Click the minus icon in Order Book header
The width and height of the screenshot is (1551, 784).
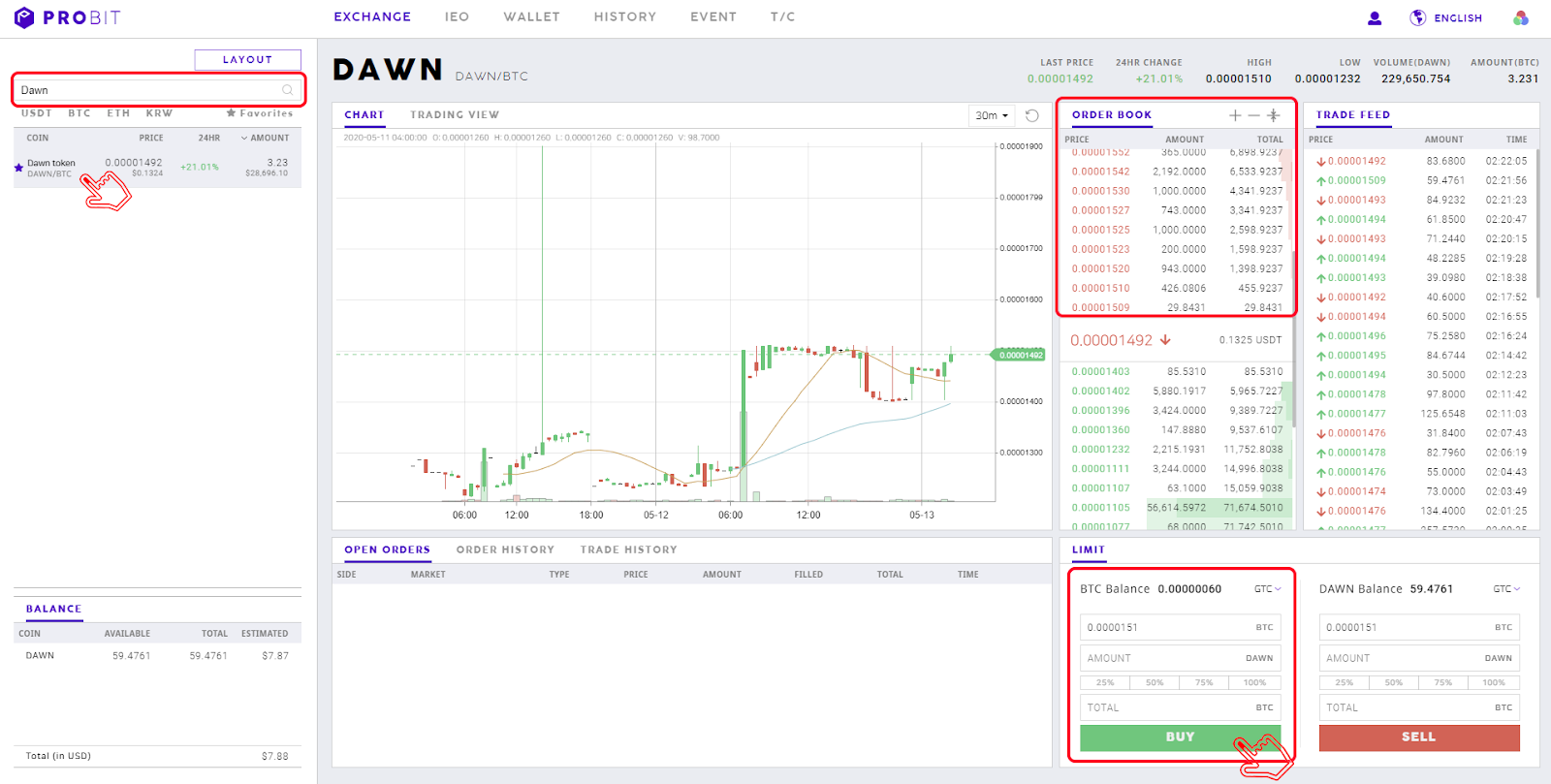1253,115
